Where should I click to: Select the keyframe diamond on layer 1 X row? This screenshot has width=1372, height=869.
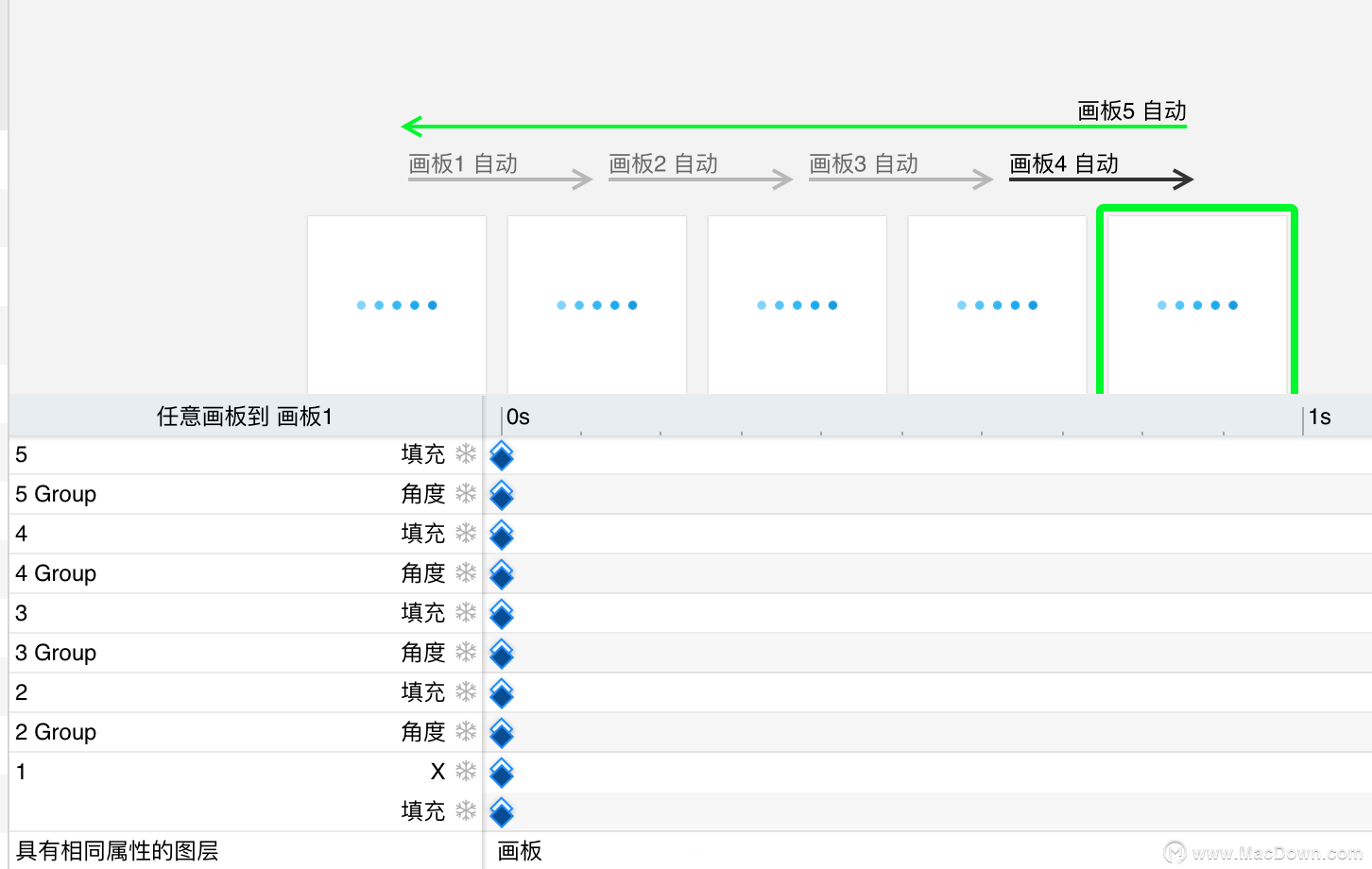click(x=502, y=774)
